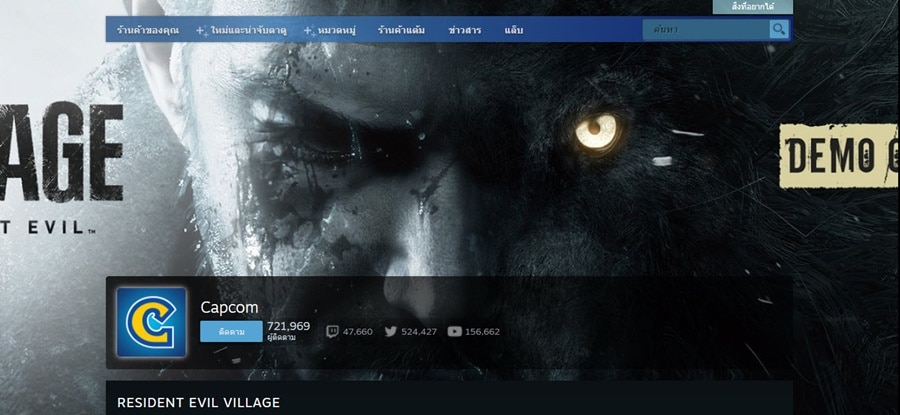This screenshot has height=415, width=900.
Task: Open the แล็บ labs tab
Action: tap(514, 30)
